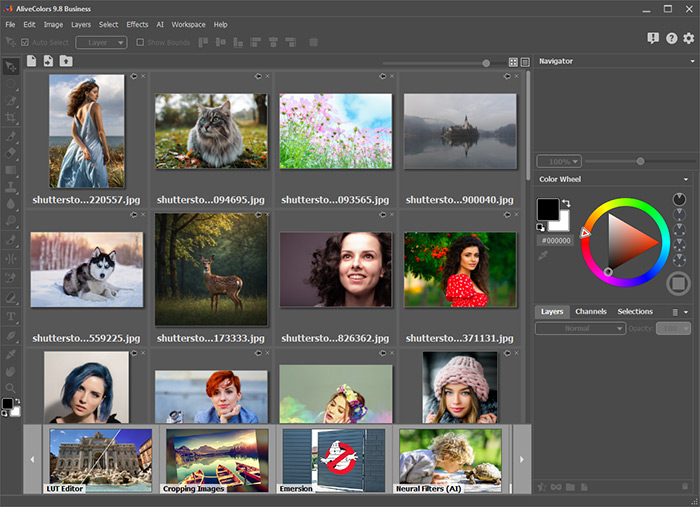Click the delete layer trash icon

685,486
